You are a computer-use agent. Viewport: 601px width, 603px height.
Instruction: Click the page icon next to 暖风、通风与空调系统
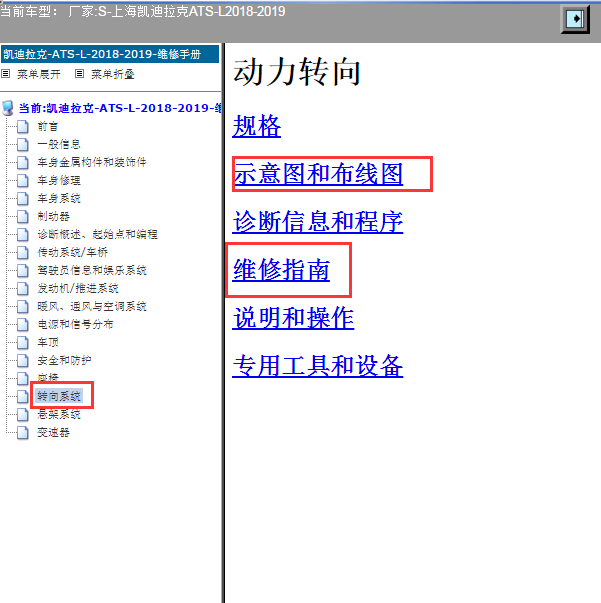[x=23, y=306]
